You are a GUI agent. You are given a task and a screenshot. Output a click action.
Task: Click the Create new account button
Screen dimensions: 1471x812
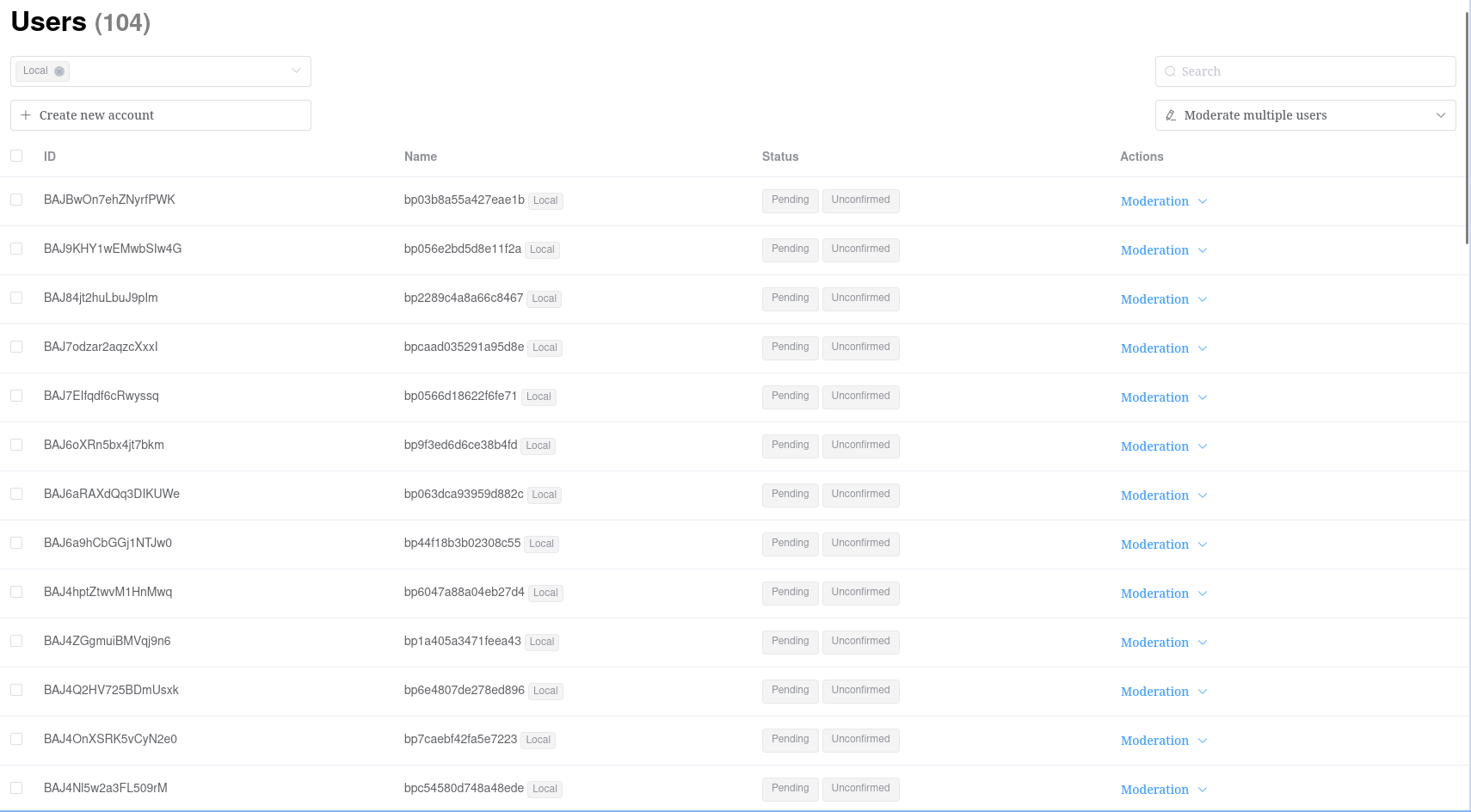pyautogui.click(x=161, y=115)
